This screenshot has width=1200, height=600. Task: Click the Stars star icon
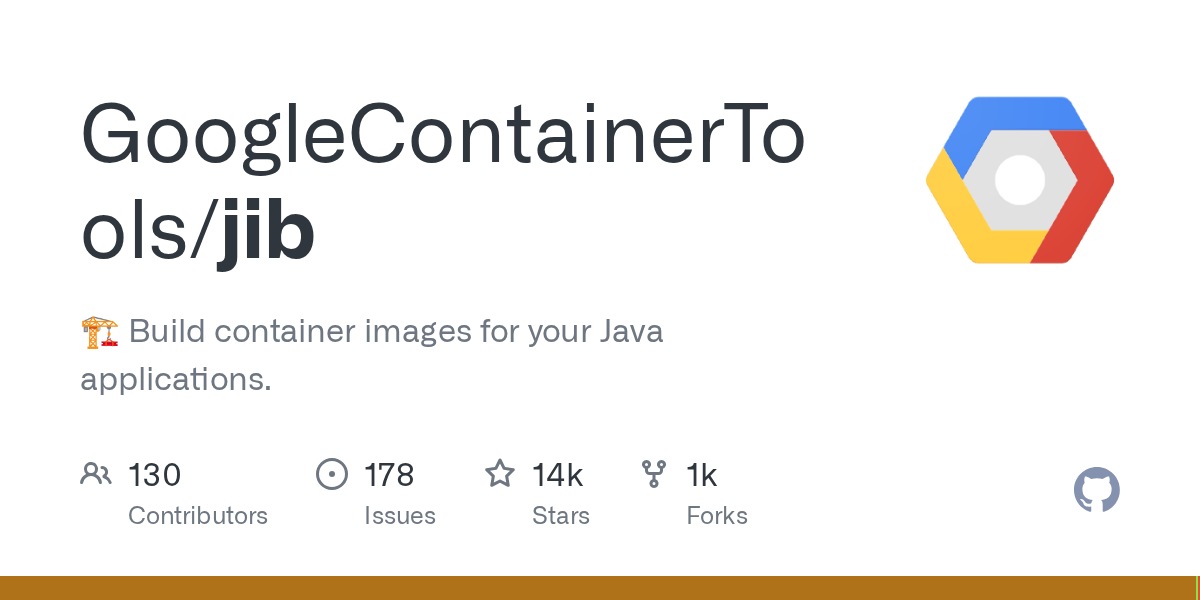point(500,472)
